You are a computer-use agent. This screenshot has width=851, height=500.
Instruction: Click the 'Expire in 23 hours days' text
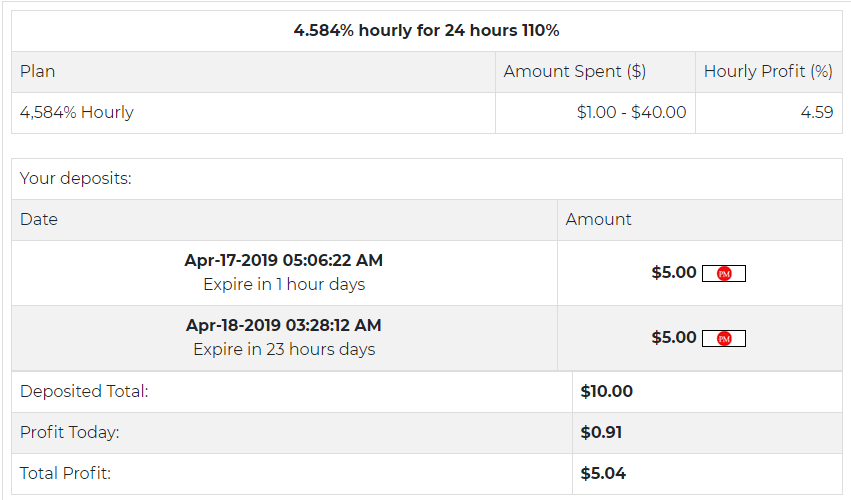point(284,350)
